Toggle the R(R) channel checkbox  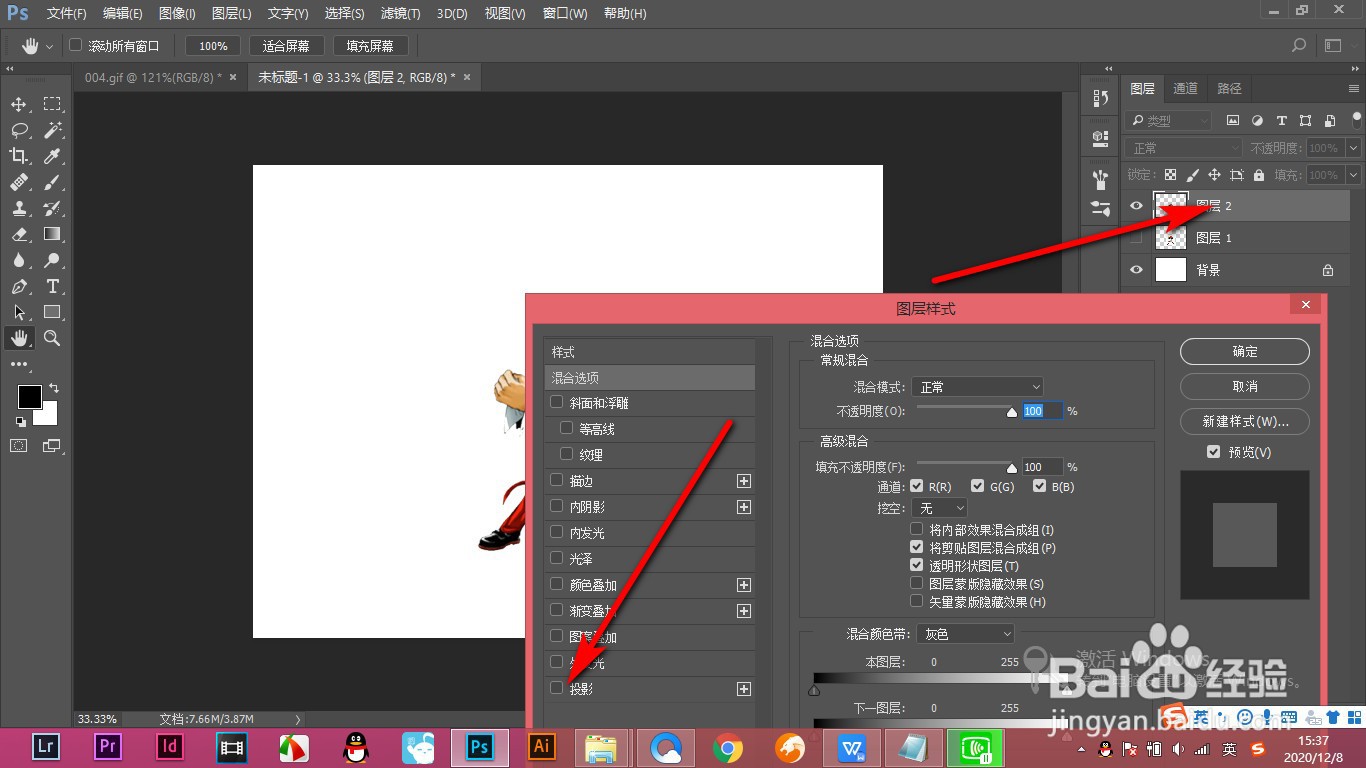(x=917, y=486)
